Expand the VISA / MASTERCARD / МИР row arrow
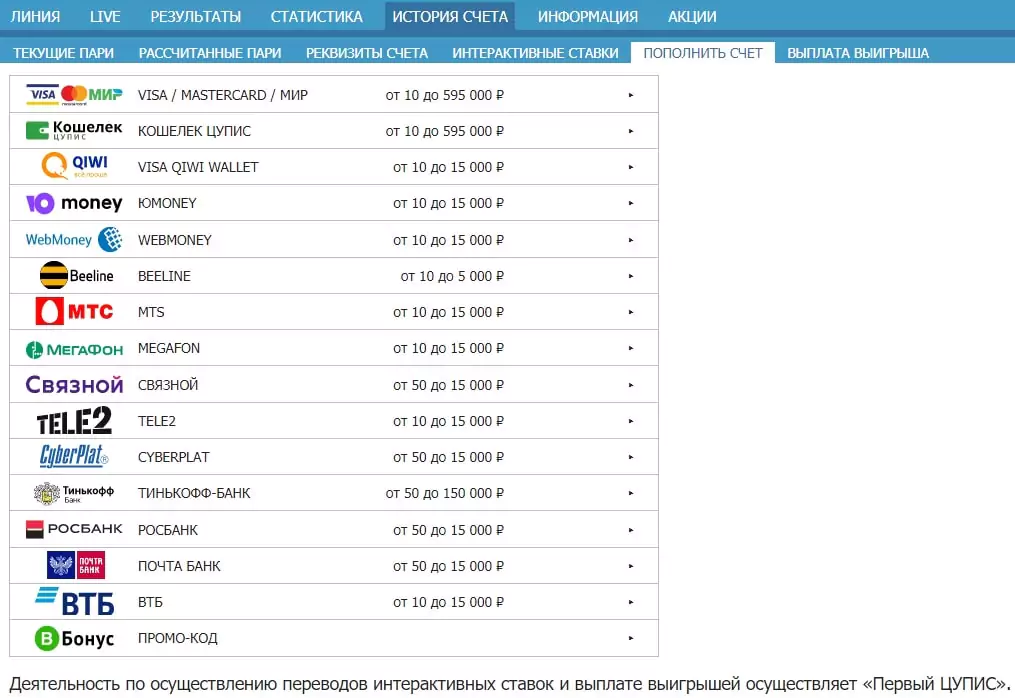This screenshot has width=1015, height=698. point(630,95)
